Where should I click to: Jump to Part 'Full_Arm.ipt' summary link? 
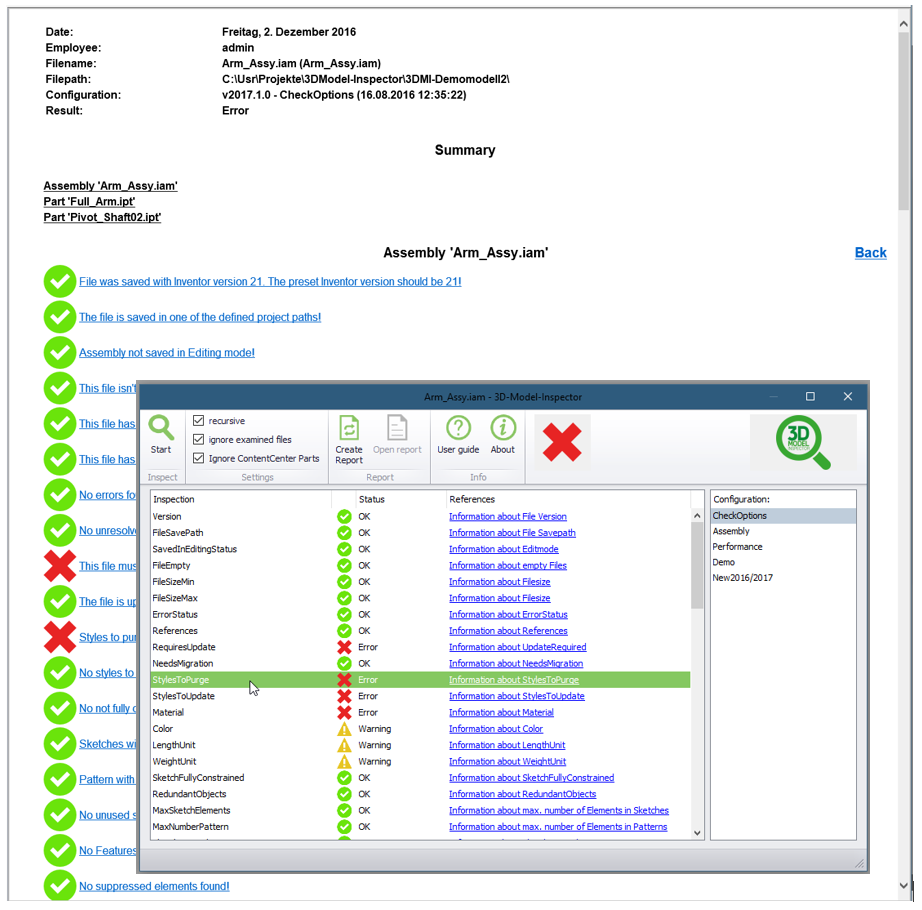89,202
